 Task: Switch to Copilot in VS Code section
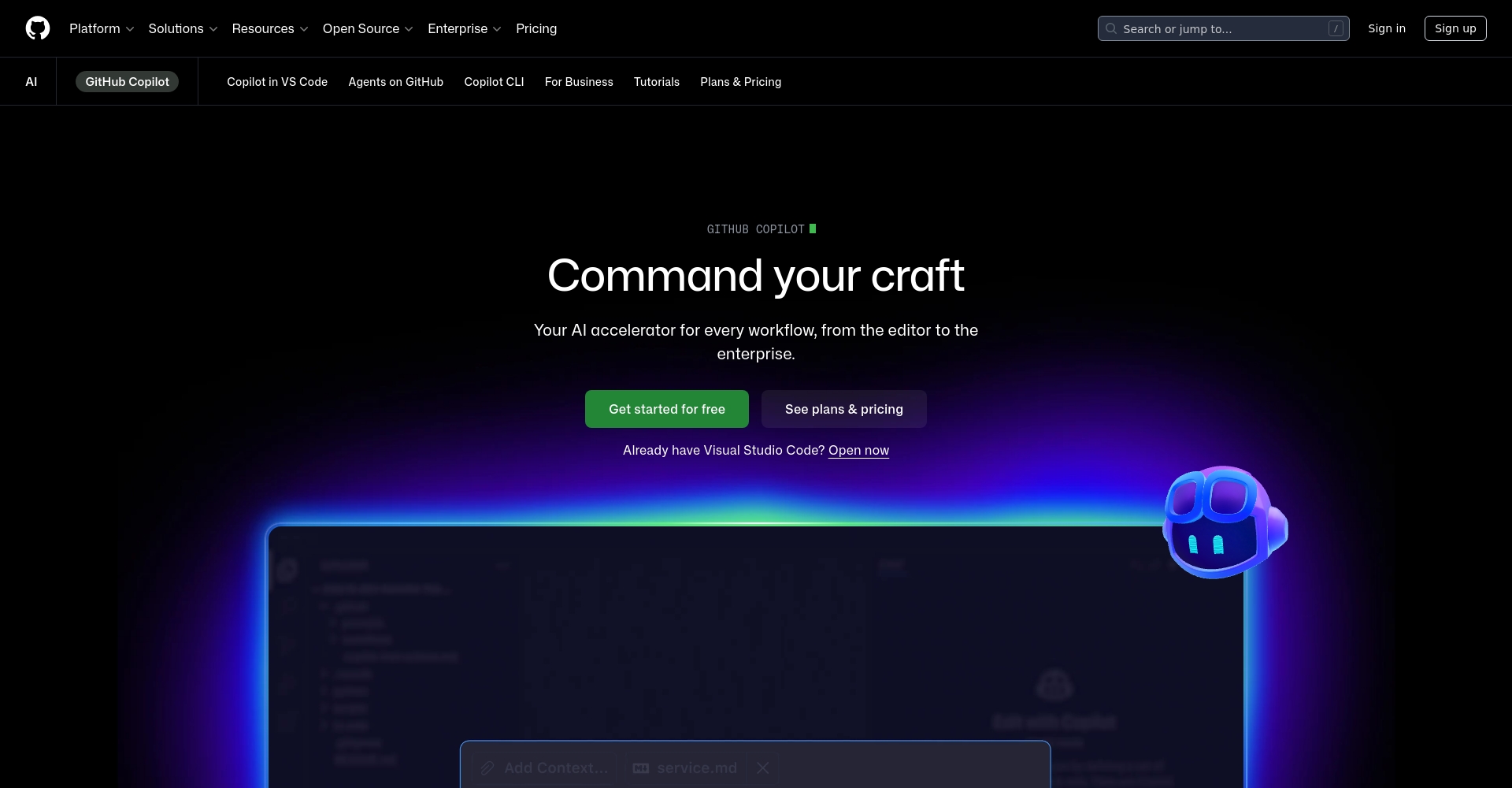(x=276, y=81)
